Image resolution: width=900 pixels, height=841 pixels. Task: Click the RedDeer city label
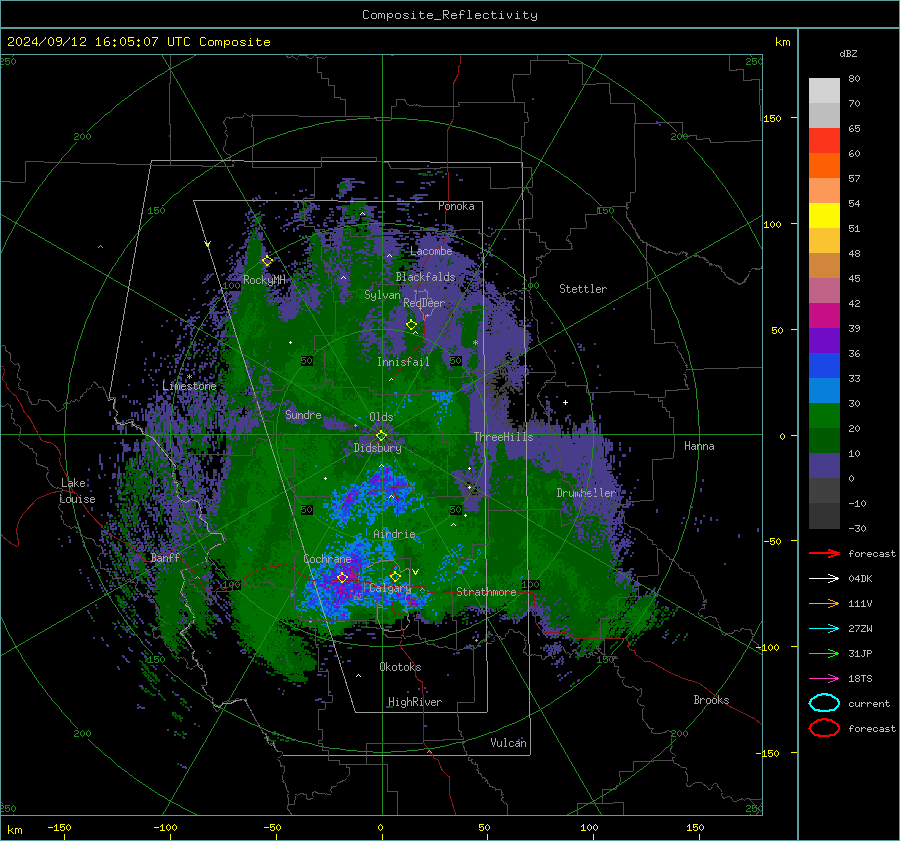click(x=424, y=303)
